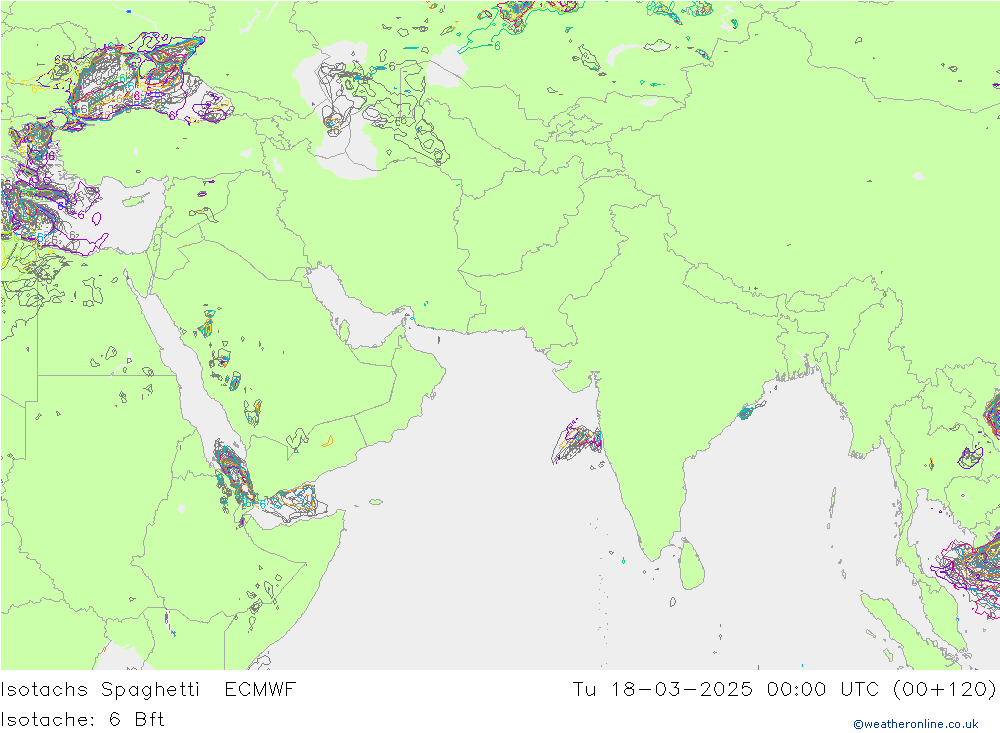Viewport: 1000px width, 733px height.
Task: Click the weatheronline.co.uk copyright link
Action: pos(915,724)
